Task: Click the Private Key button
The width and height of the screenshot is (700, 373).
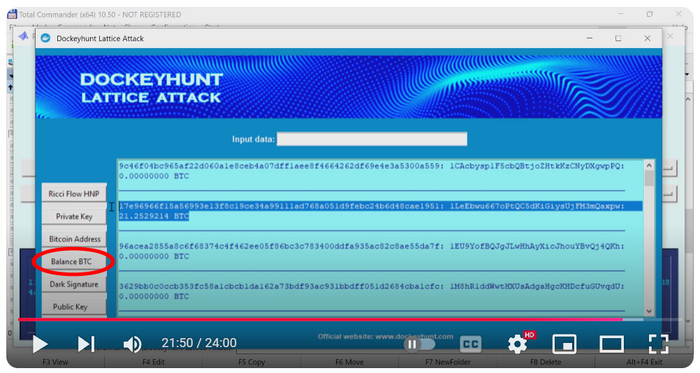Action: pos(74,216)
